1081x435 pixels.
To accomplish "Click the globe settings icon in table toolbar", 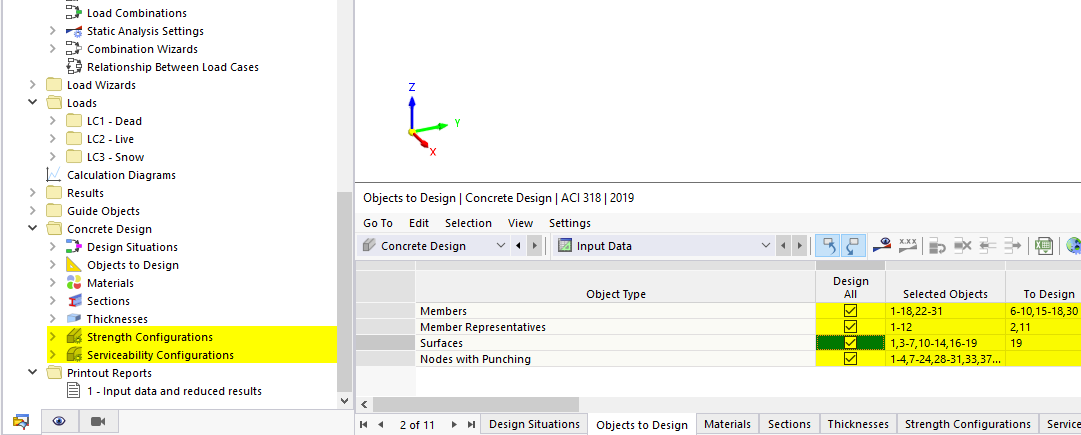I will (1073, 245).
